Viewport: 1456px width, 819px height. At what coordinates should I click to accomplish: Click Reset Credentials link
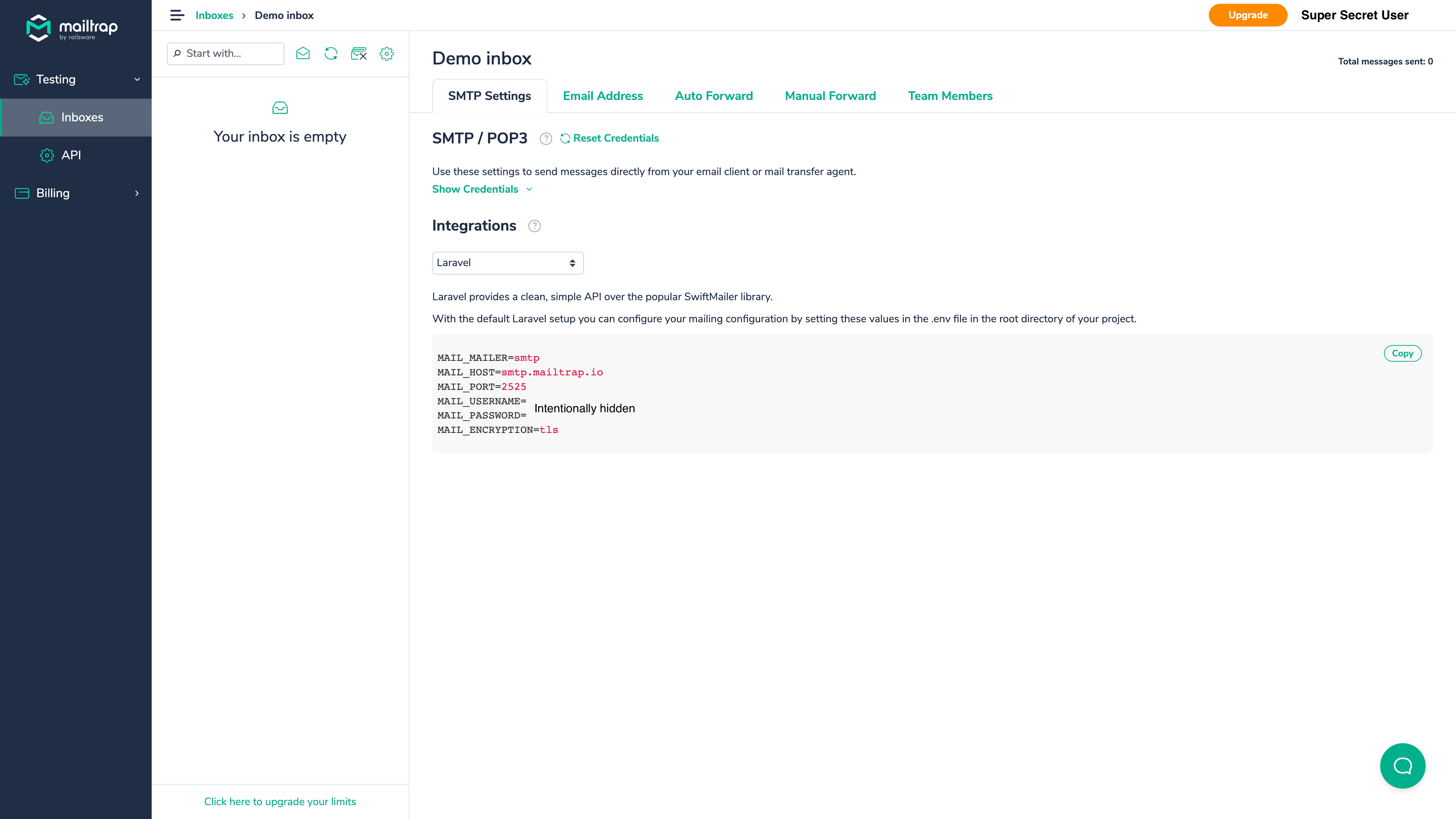pos(609,139)
